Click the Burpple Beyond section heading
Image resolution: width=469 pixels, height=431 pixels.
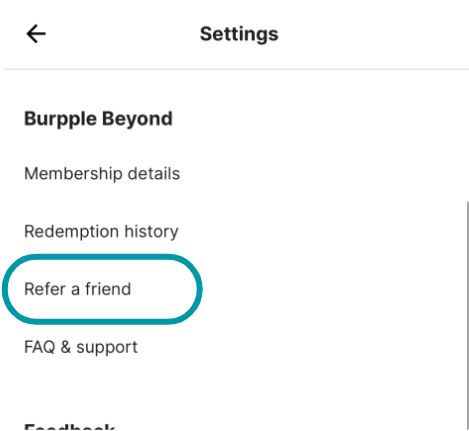click(x=98, y=119)
